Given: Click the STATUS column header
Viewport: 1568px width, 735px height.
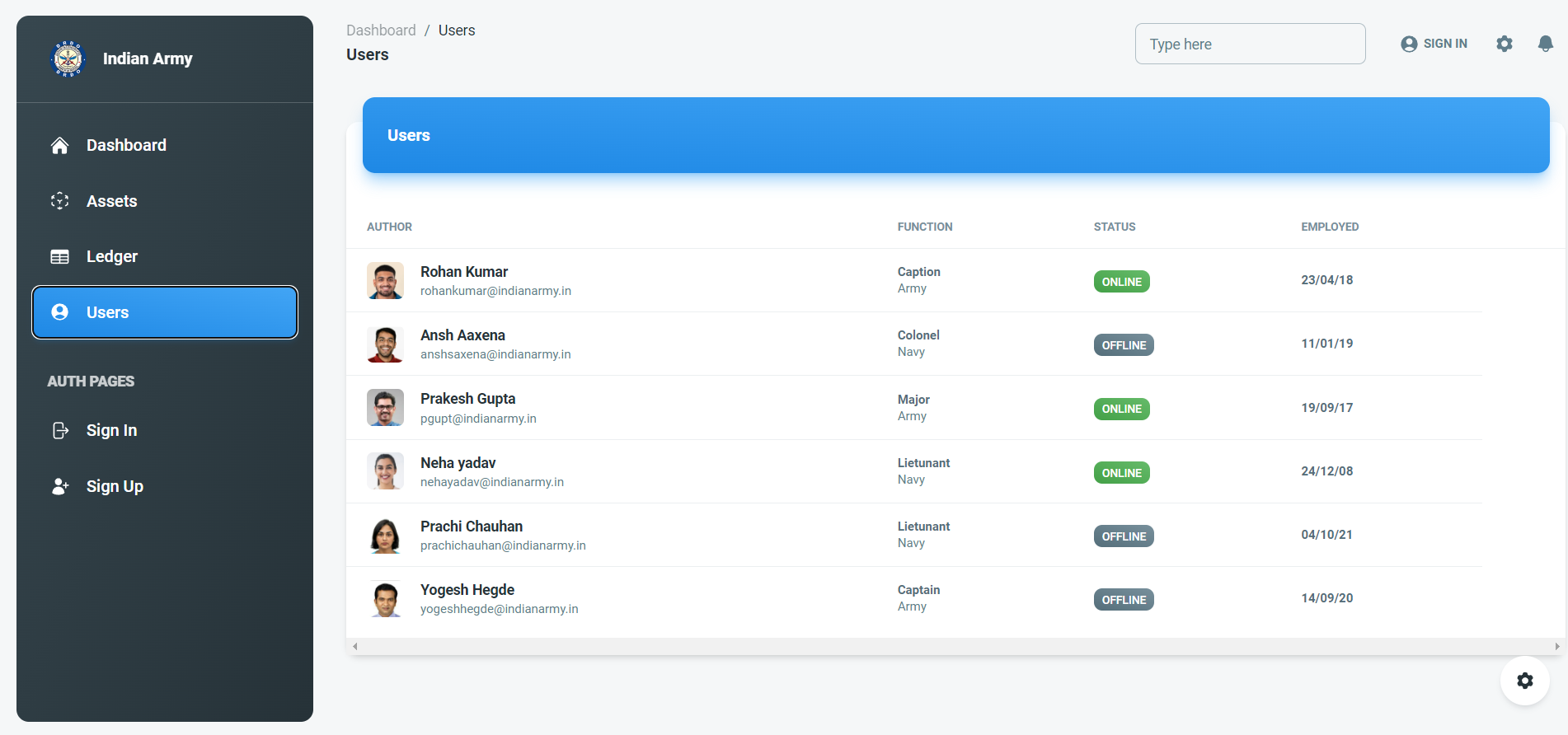Looking at the screenshot, I should tap(1115, 227).
